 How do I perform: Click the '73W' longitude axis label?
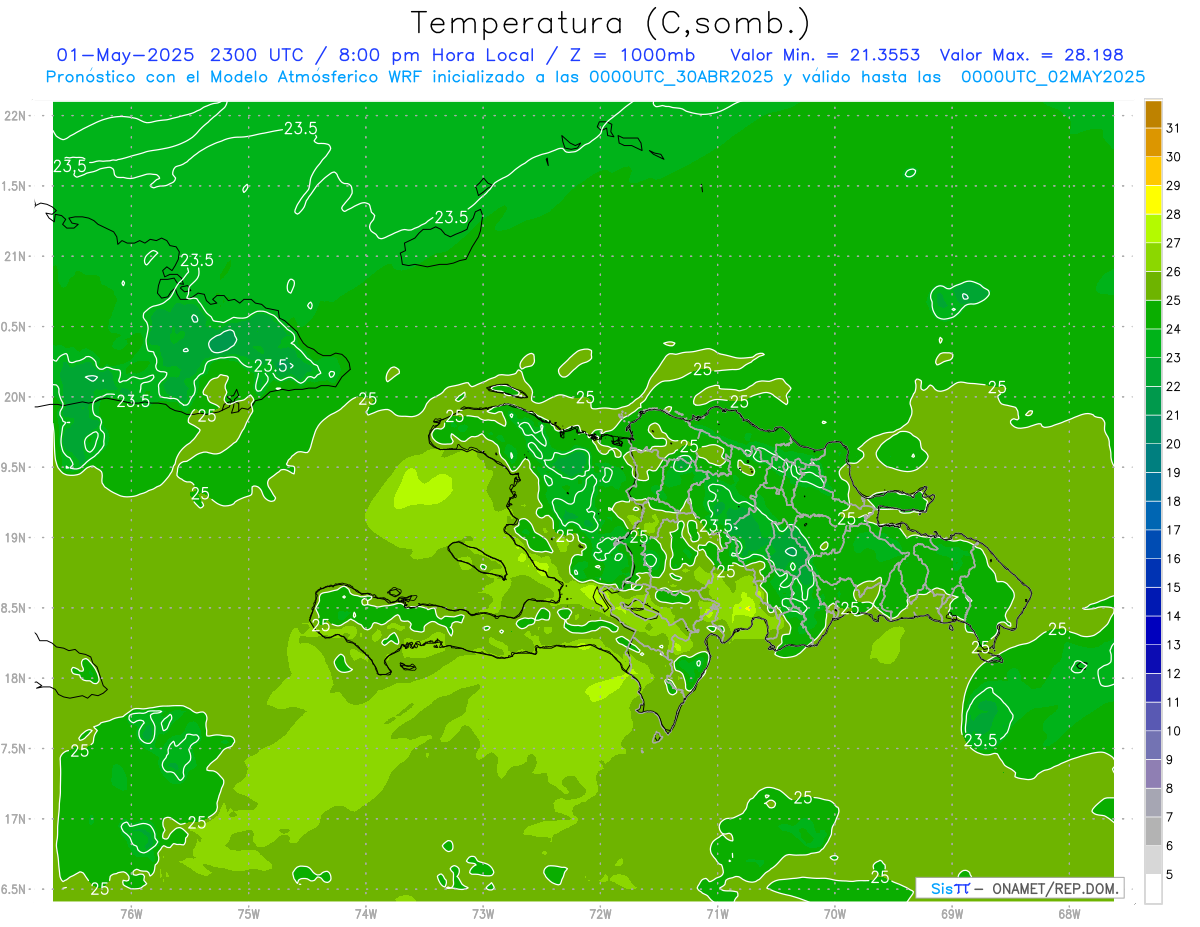(x=483, y=913)
